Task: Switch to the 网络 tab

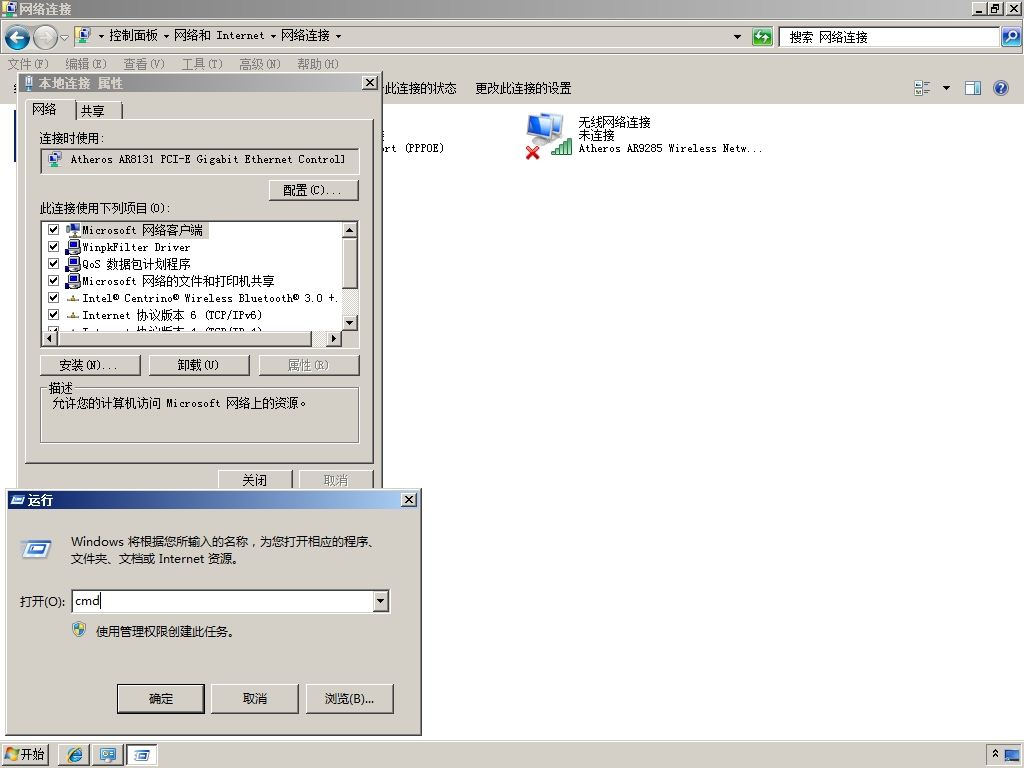Action: coord(44,110)
